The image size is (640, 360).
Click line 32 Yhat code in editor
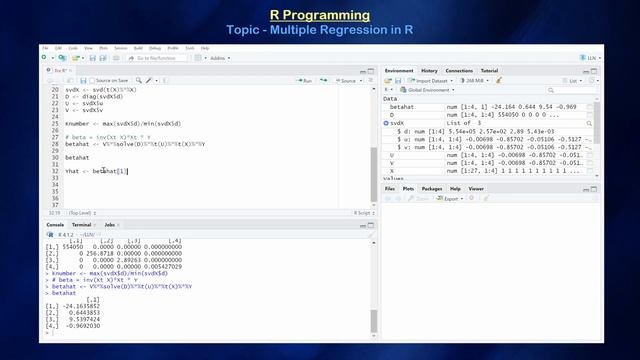(x=97, y=171)
